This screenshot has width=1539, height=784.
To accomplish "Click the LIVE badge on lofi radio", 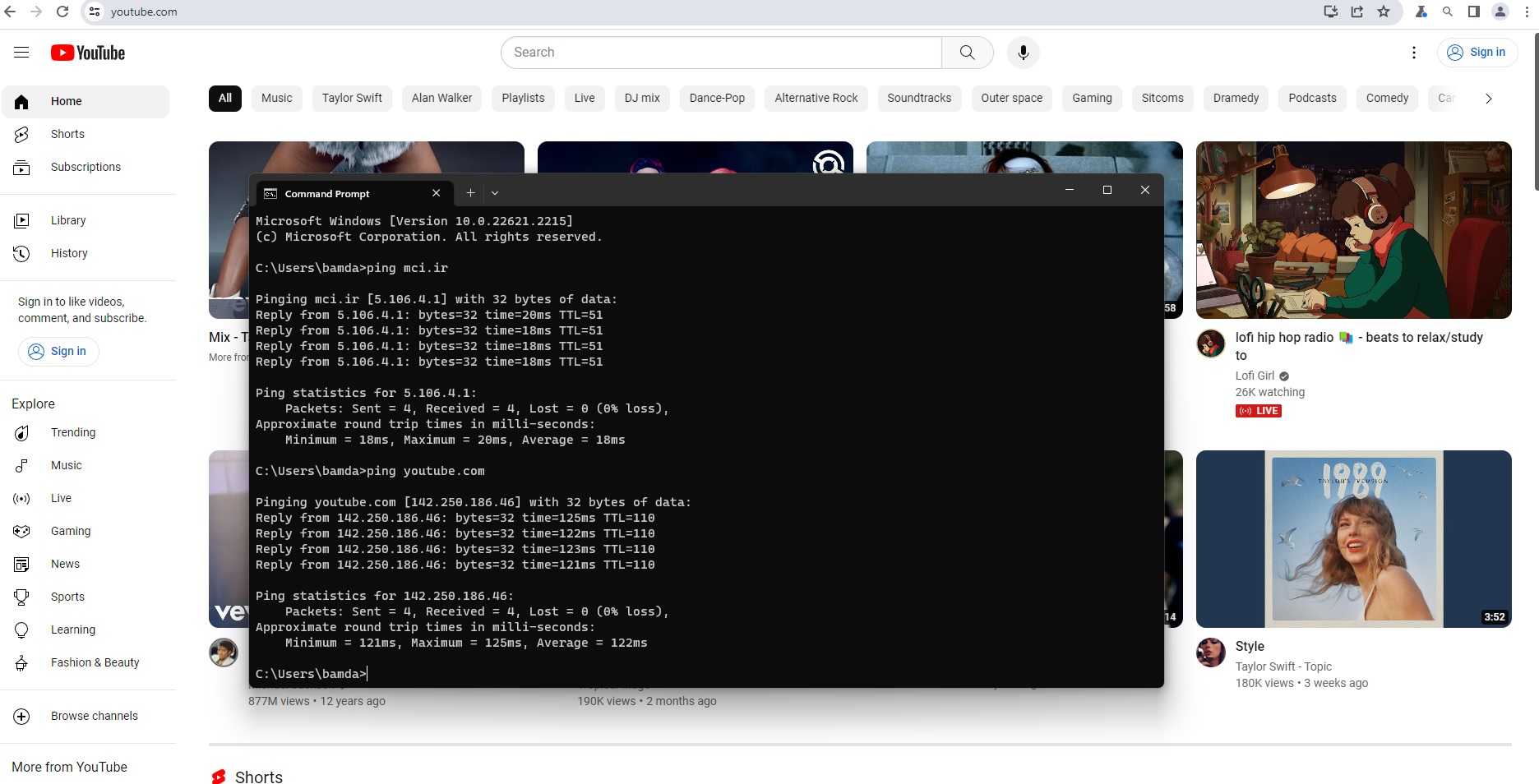I will [1259, 411].
